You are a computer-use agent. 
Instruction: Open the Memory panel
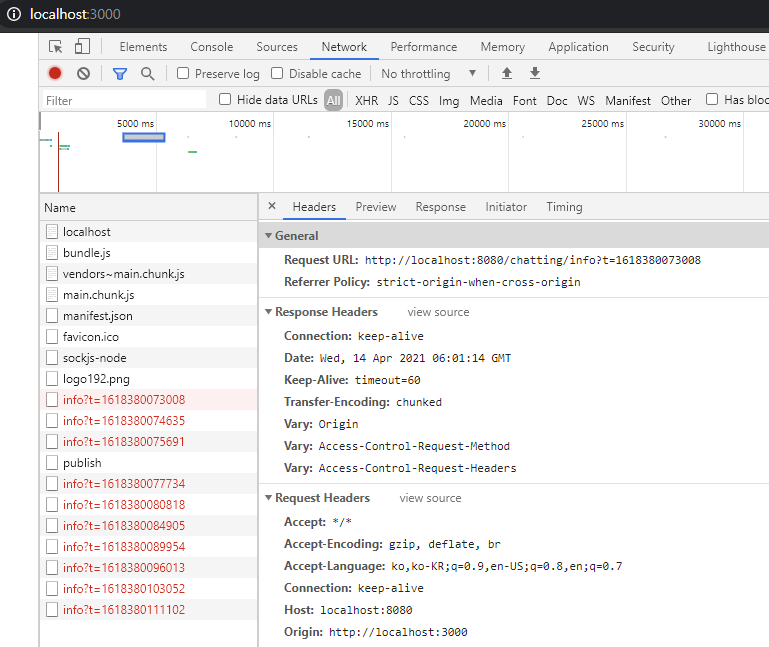(503, 47)
